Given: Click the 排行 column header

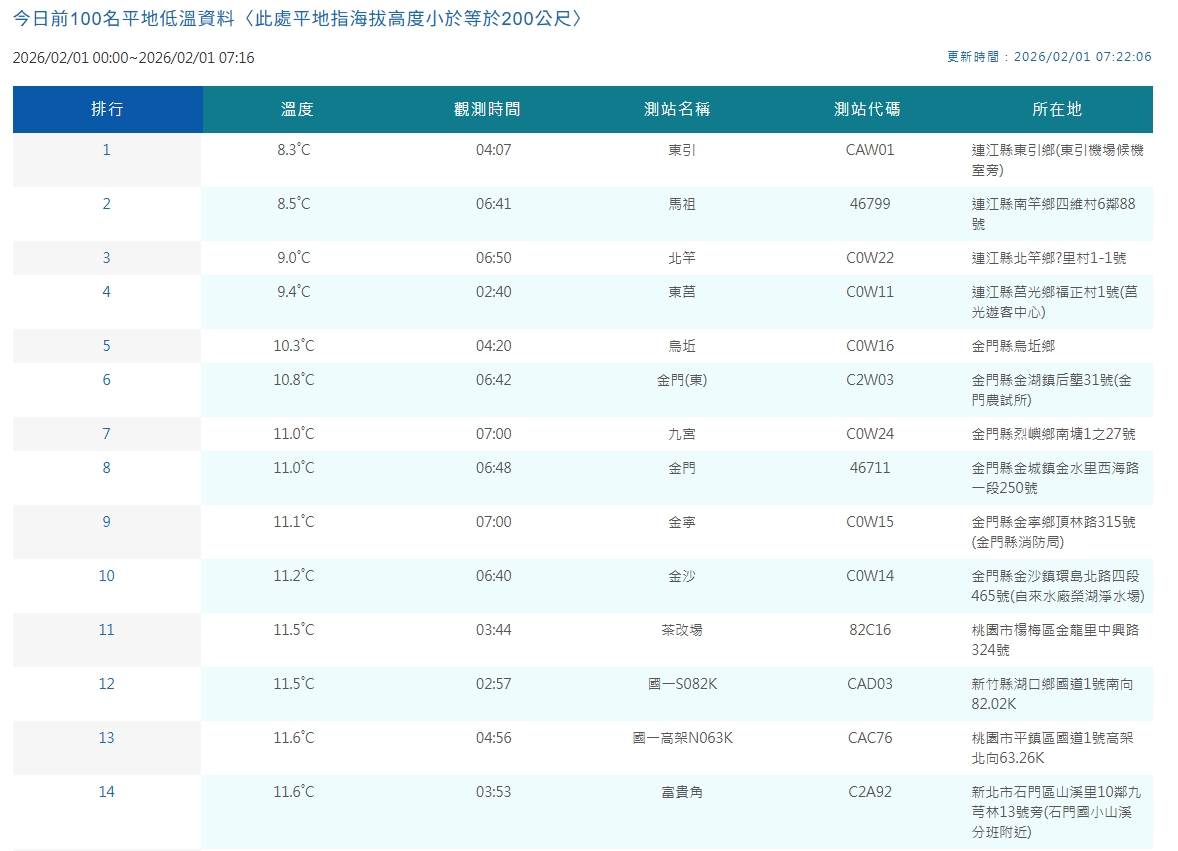Looking at the screenshot, I should coord(107,110).
